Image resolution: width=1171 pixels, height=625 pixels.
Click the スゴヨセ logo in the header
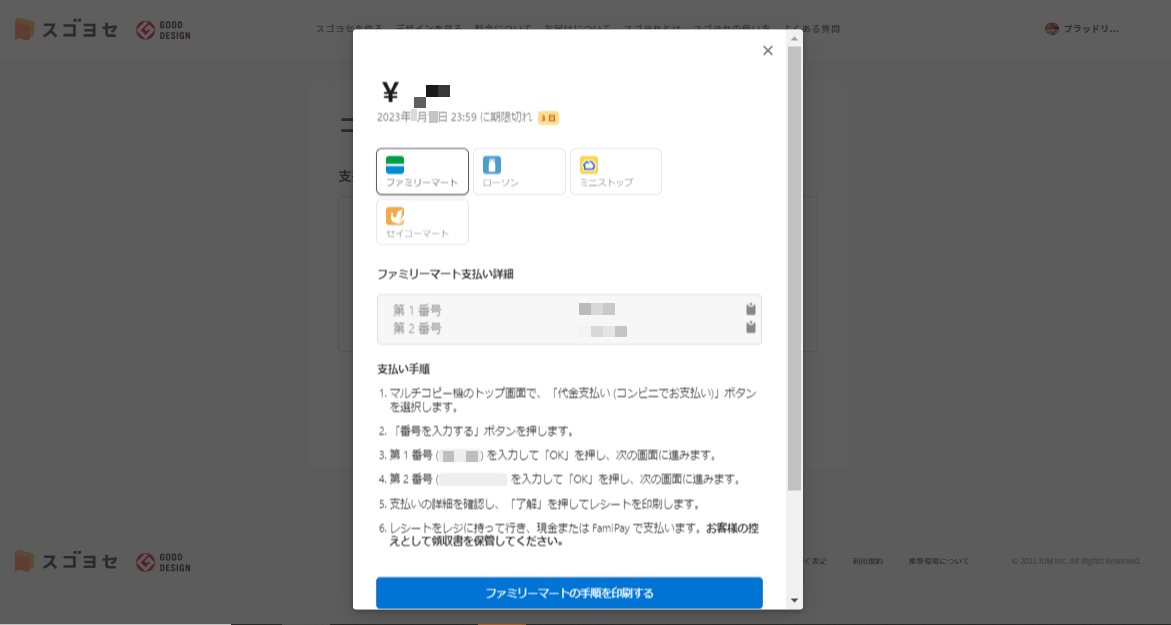66,30
